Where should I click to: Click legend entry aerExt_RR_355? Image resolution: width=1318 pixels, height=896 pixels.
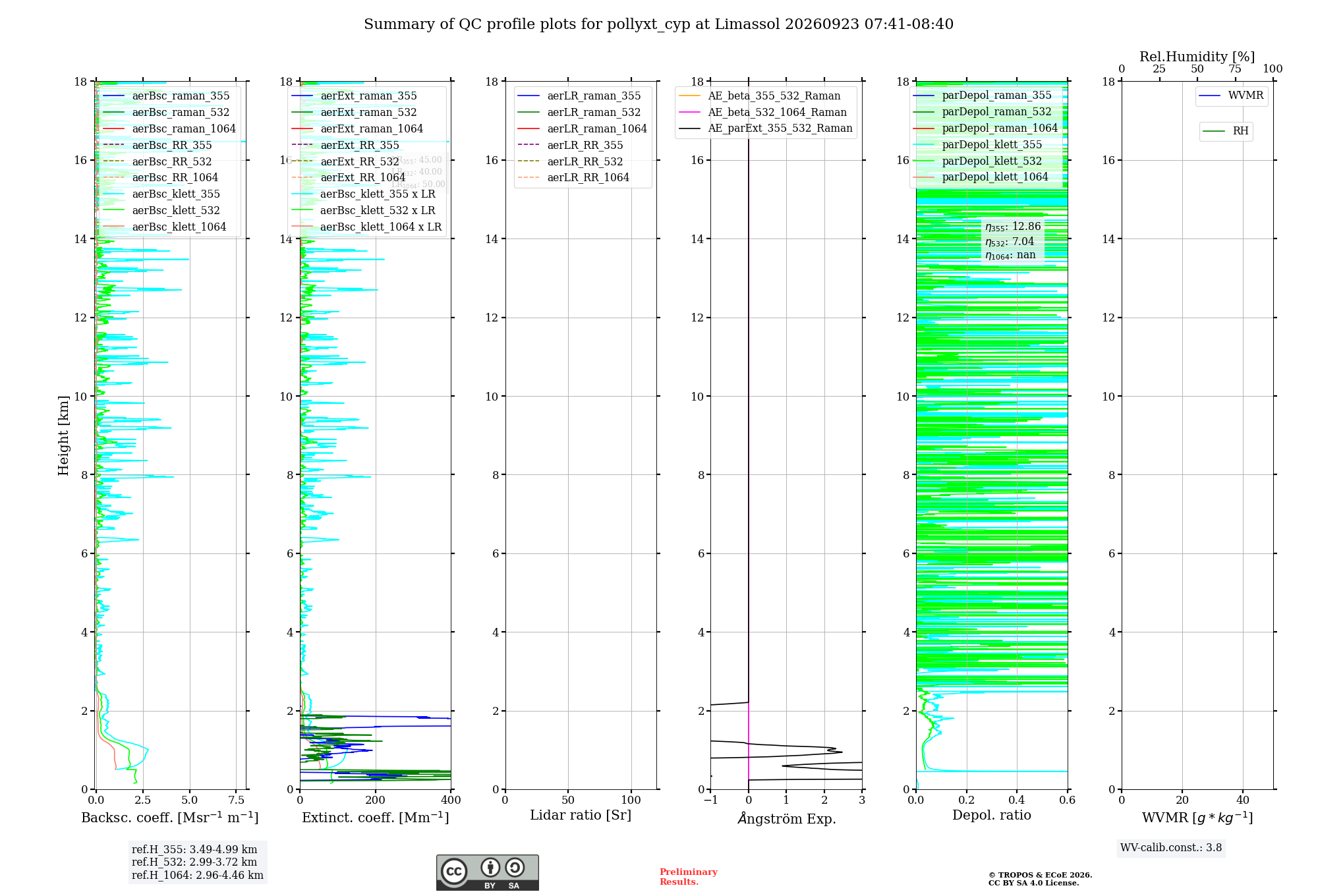(345, 145)
